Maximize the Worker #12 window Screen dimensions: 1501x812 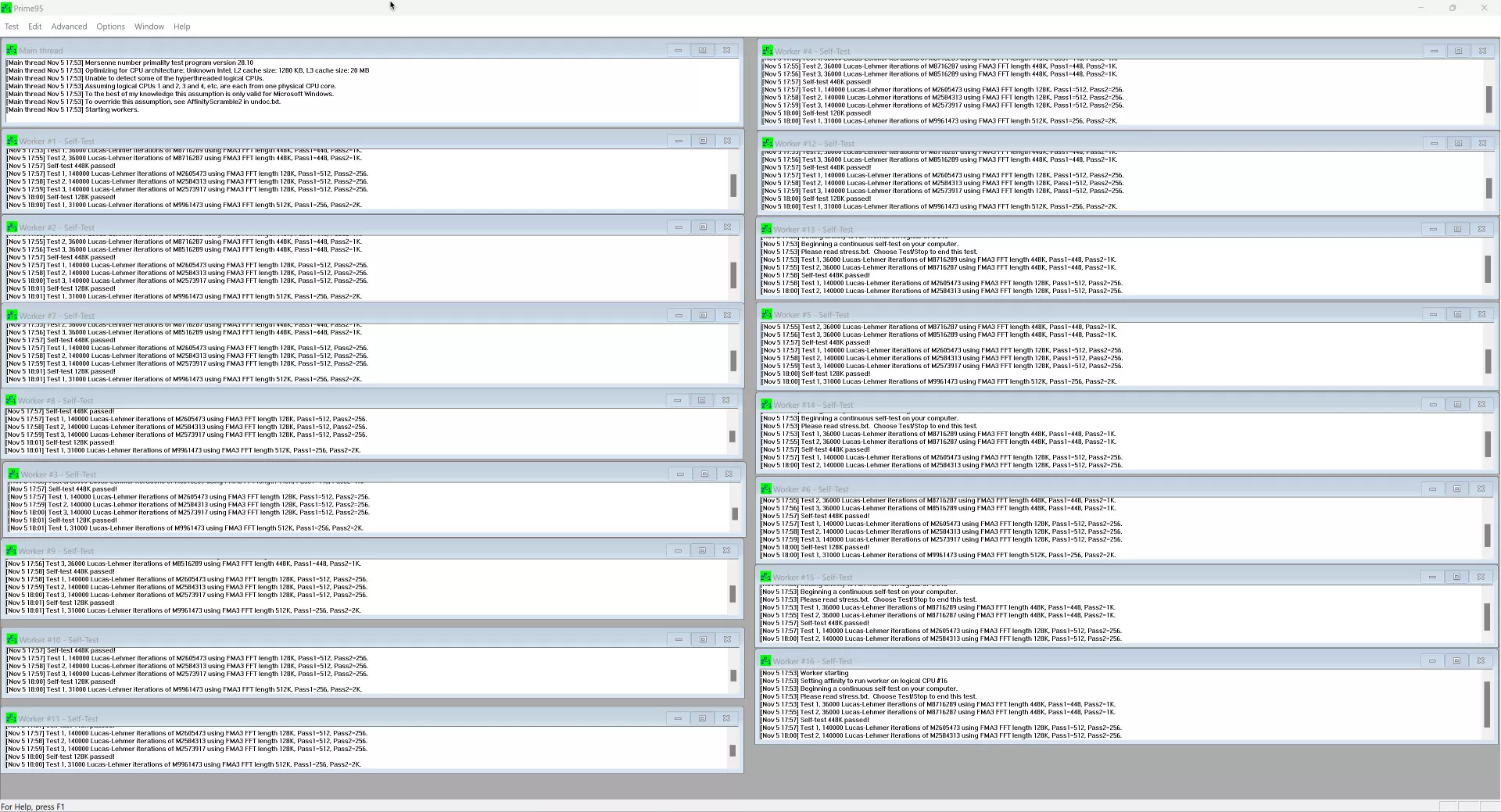tap(1458, 143)
